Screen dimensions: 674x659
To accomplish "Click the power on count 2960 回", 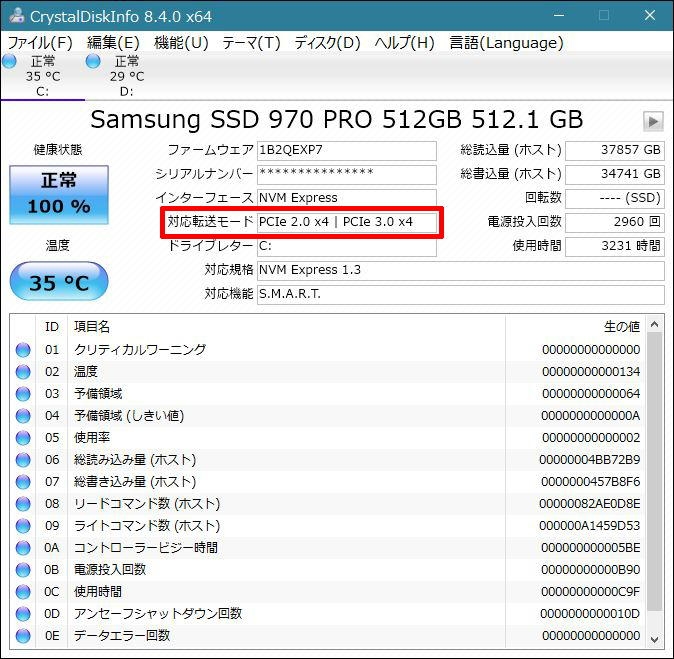I will 615,222.
